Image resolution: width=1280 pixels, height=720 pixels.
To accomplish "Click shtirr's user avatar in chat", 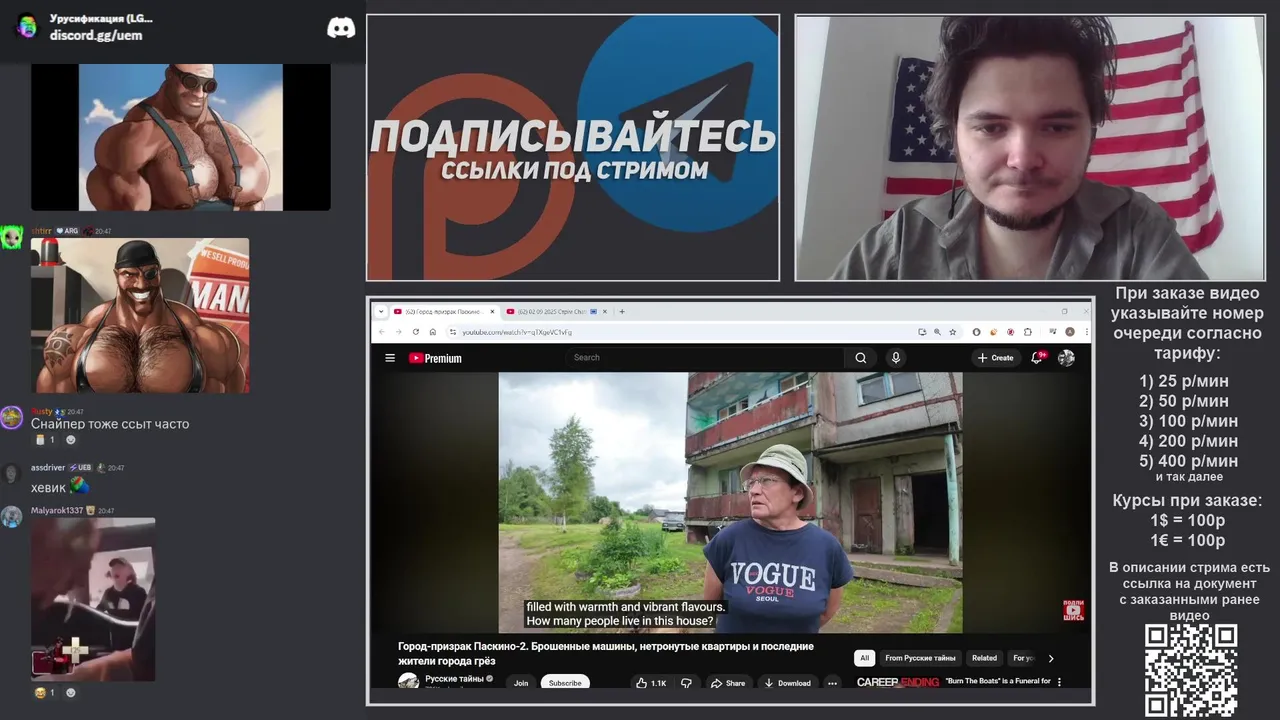I will (11, 238).
